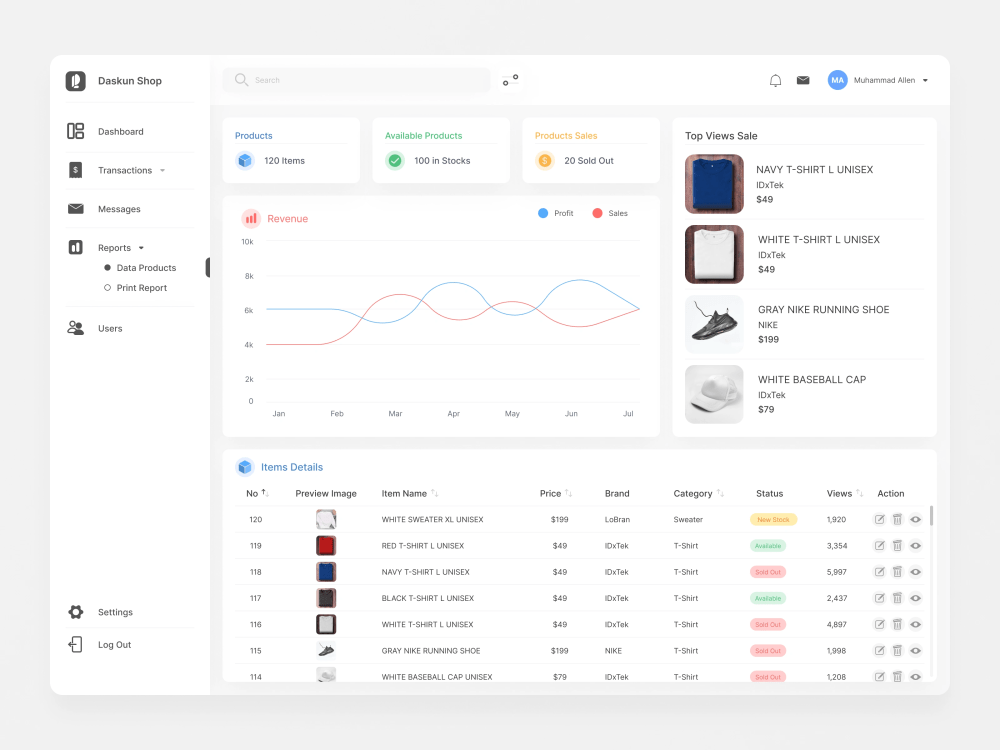Select the Print Report radio option
The height and width of the screenshot is (750, 1000).
[x=107, y=288]
